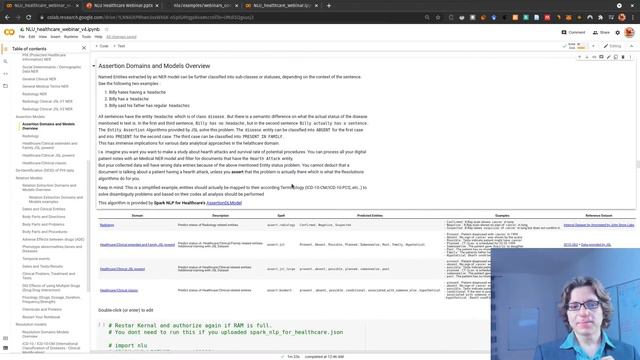
Task: Jump to Temporal events in contents
Action: click(36, 259)
